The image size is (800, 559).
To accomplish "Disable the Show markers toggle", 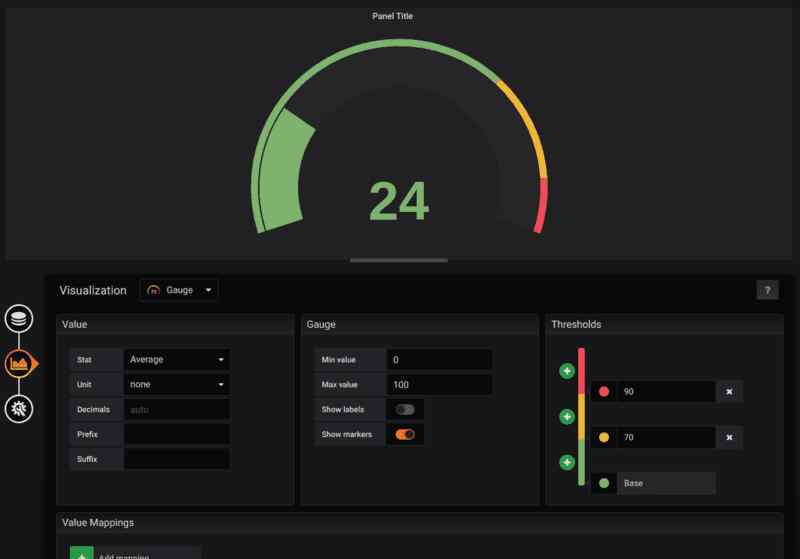I will (x=405, y=434).
